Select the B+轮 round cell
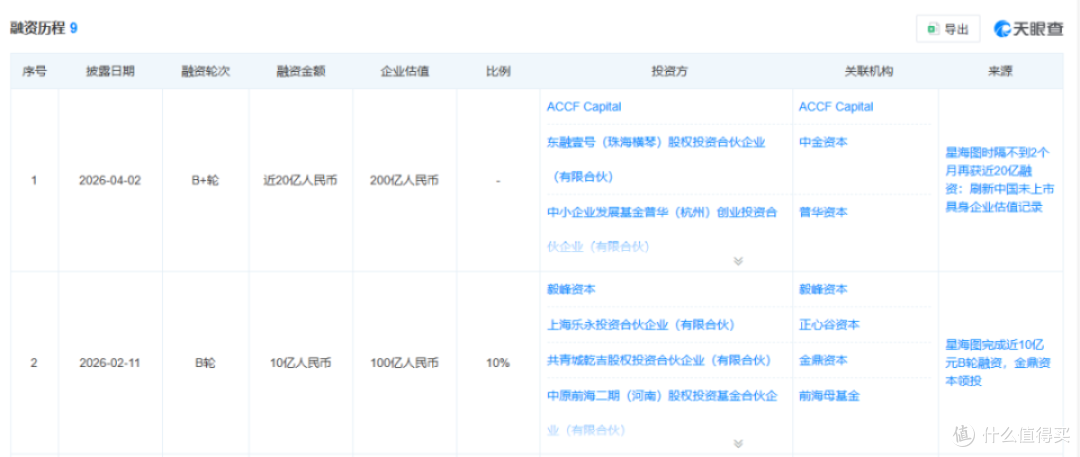The image size is (1080, 457). (205, 181)
